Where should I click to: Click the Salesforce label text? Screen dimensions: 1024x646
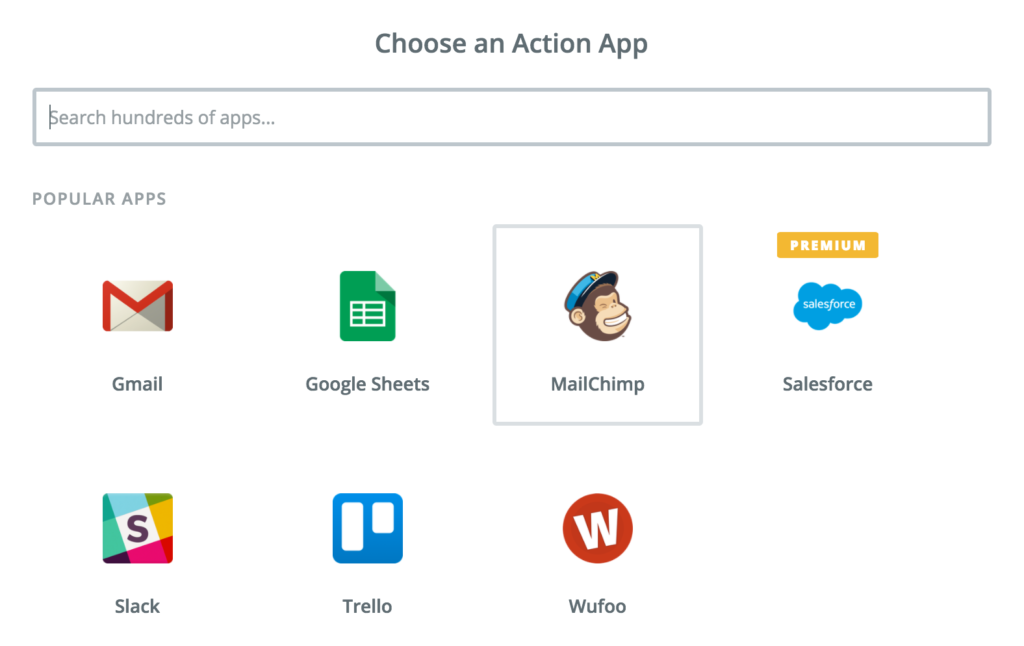pos(827,384)
